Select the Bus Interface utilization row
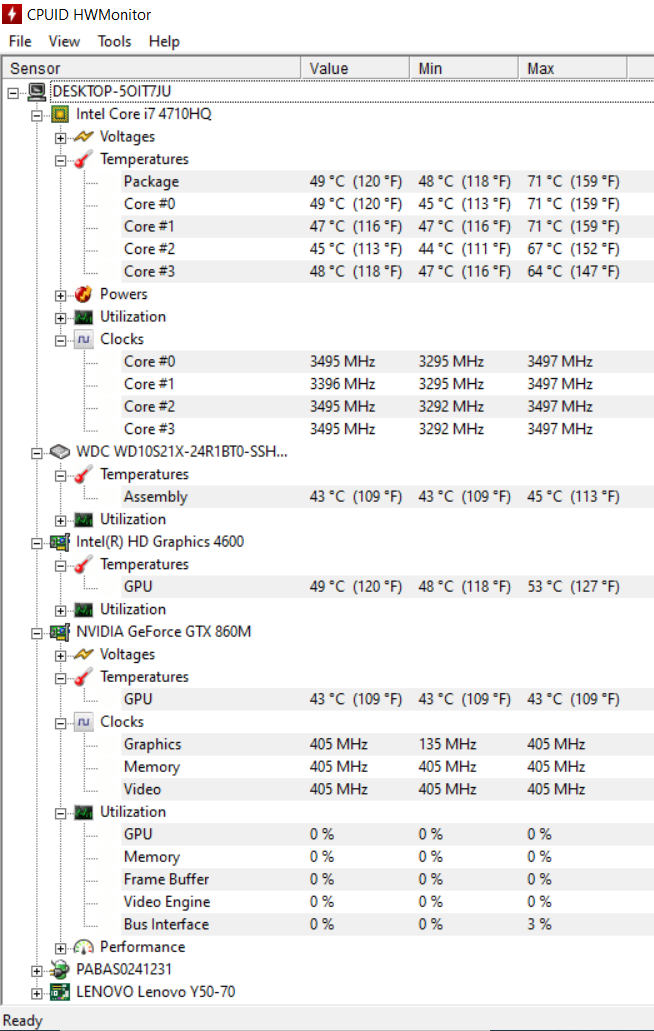The image size is (654, 1031). point(388,924)
